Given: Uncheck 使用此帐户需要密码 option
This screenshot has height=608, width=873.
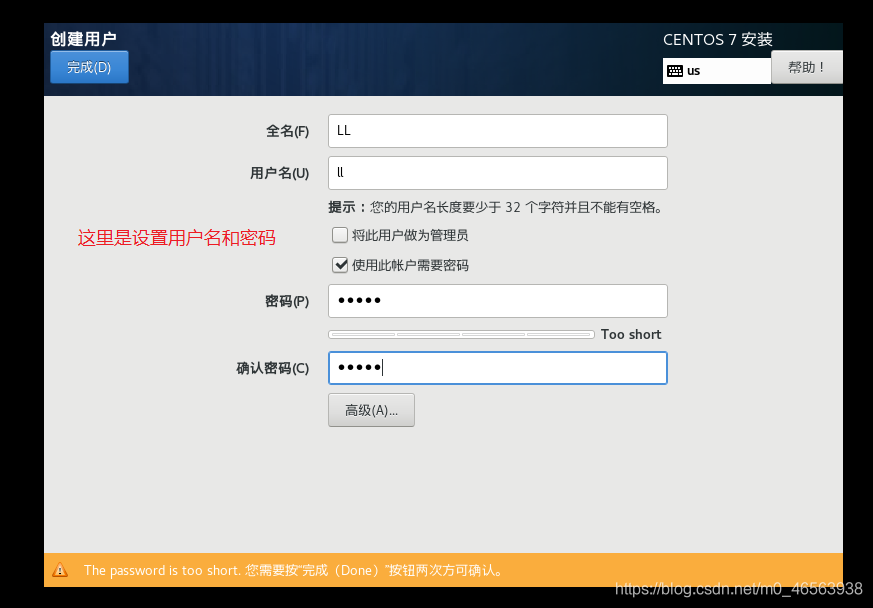Looking at the screenshot, I should coord(340,265).
